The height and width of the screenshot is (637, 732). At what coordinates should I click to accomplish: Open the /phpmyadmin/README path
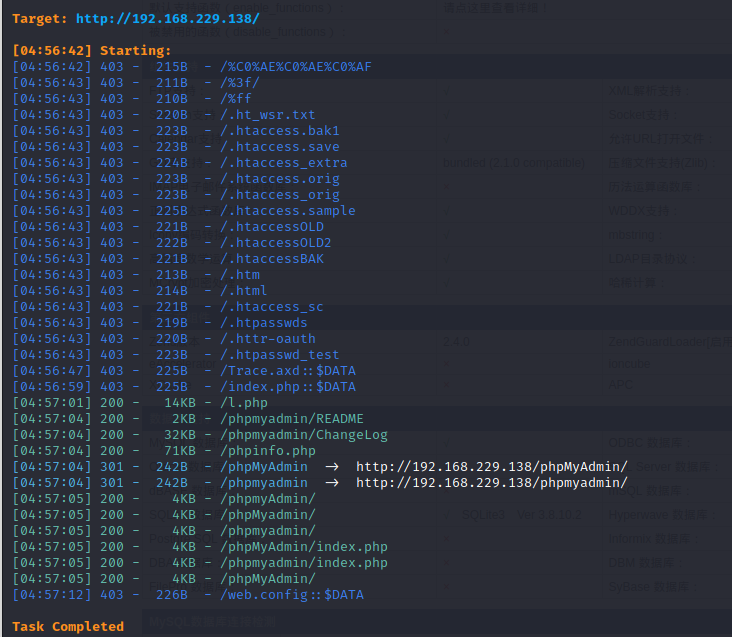click(292, 419)
